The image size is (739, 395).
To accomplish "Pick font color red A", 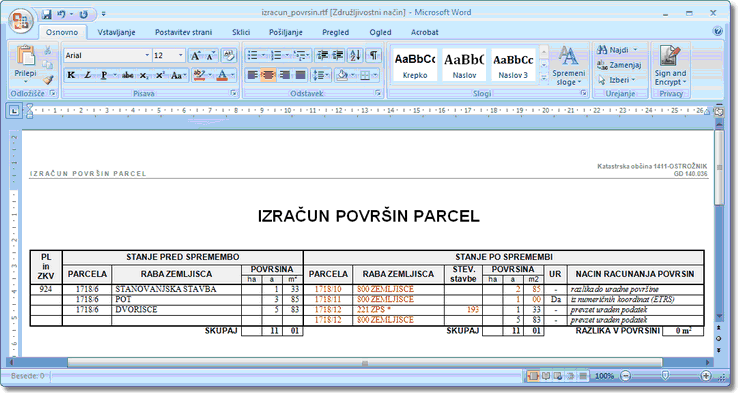I will pos(222,75).
